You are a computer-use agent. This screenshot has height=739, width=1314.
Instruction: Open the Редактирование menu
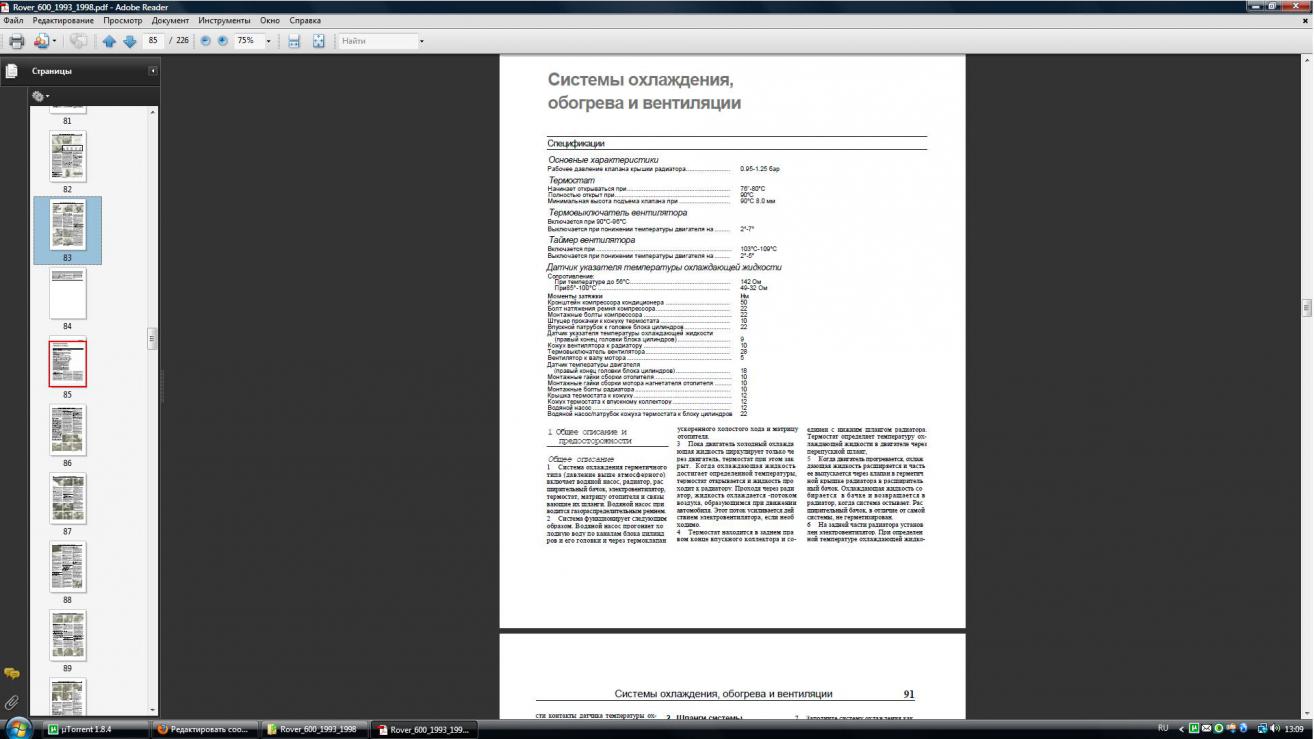click(x=63, y=20)
